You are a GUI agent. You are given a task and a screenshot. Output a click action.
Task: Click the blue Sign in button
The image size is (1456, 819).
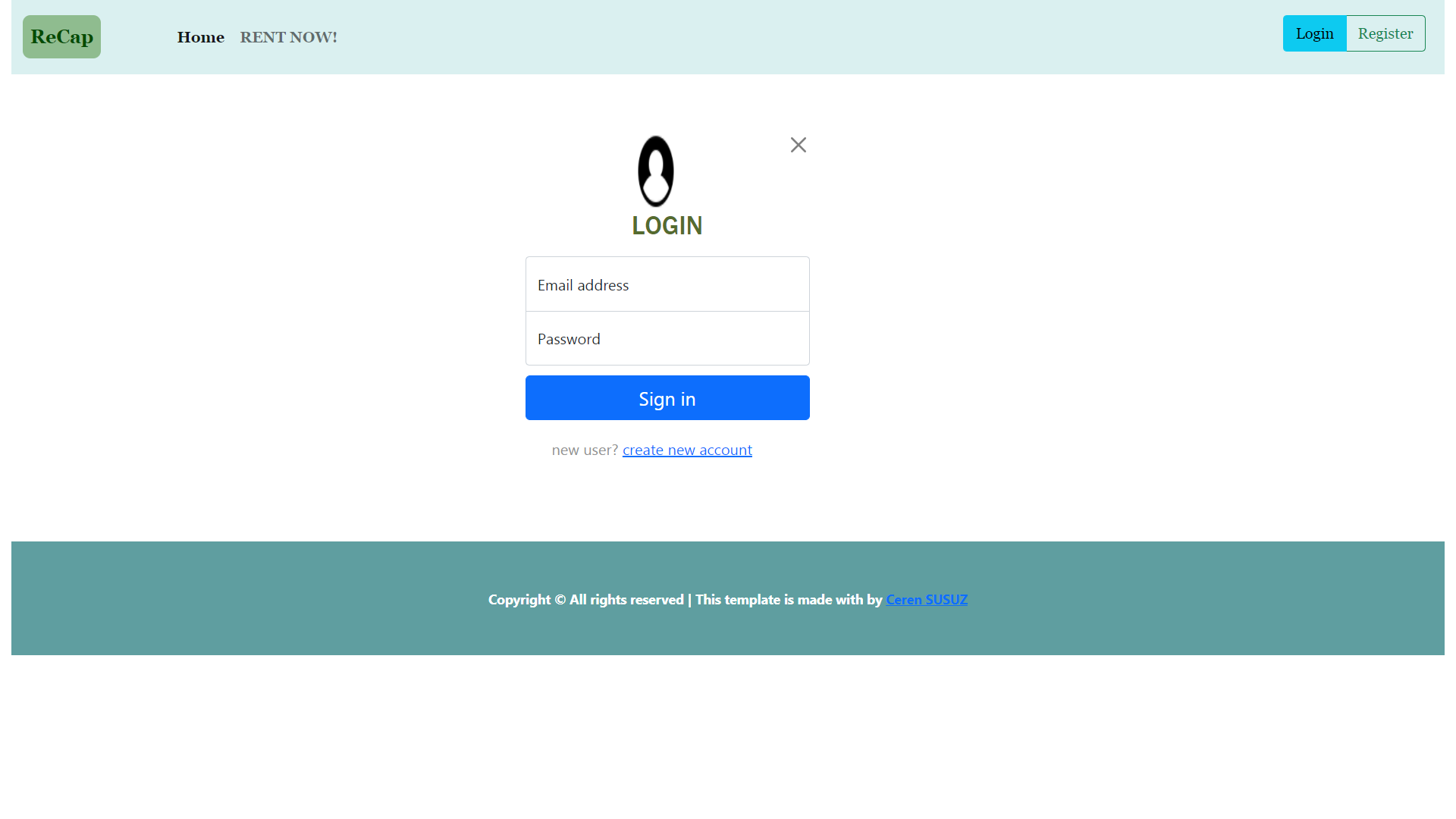click(x=667, y=398)
